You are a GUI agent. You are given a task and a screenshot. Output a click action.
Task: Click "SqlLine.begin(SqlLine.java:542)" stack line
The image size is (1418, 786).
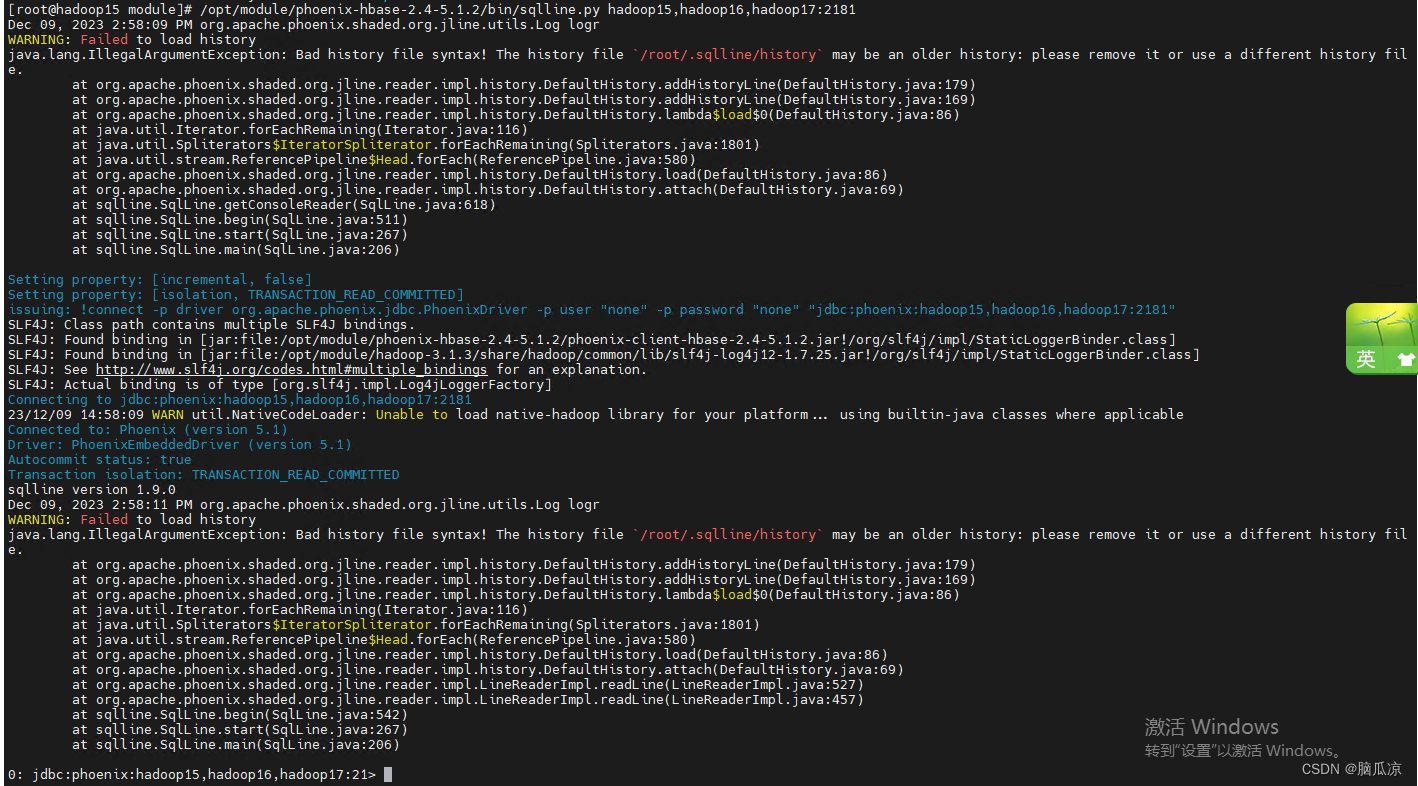click(x=240, y=714)
